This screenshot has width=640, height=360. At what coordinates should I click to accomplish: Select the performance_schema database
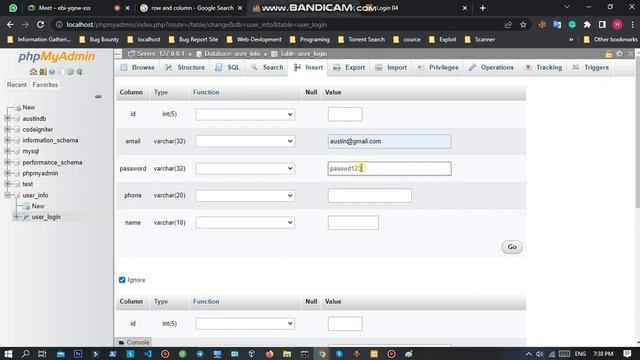coord(52,162)
